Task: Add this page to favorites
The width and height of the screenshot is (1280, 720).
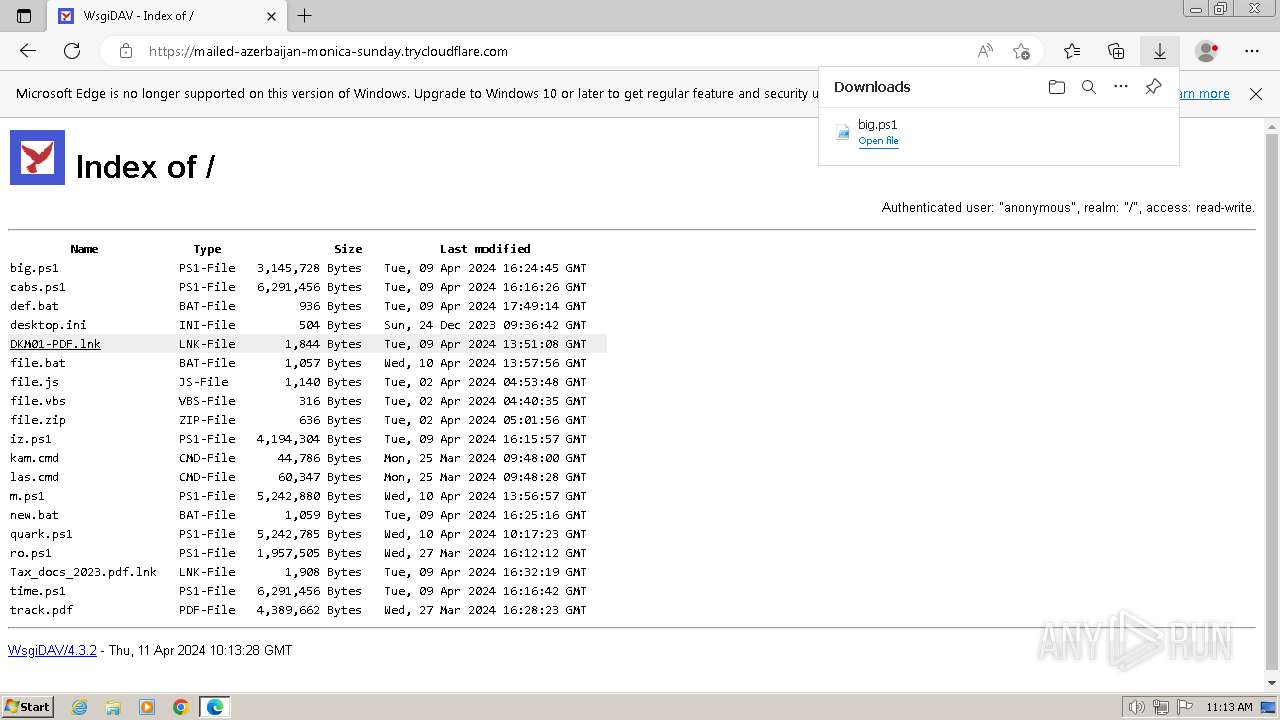Action: click(1021, 51)
